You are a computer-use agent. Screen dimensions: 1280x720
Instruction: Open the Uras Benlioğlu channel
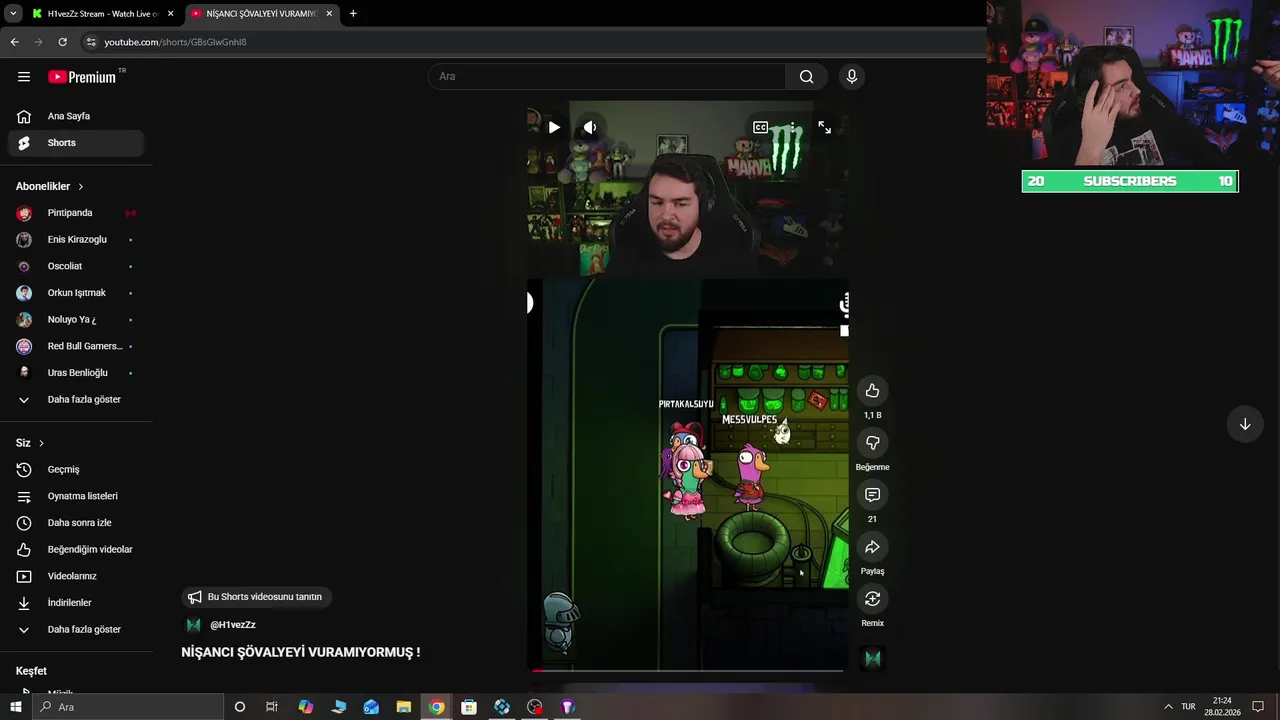click(x=76, y=373)
